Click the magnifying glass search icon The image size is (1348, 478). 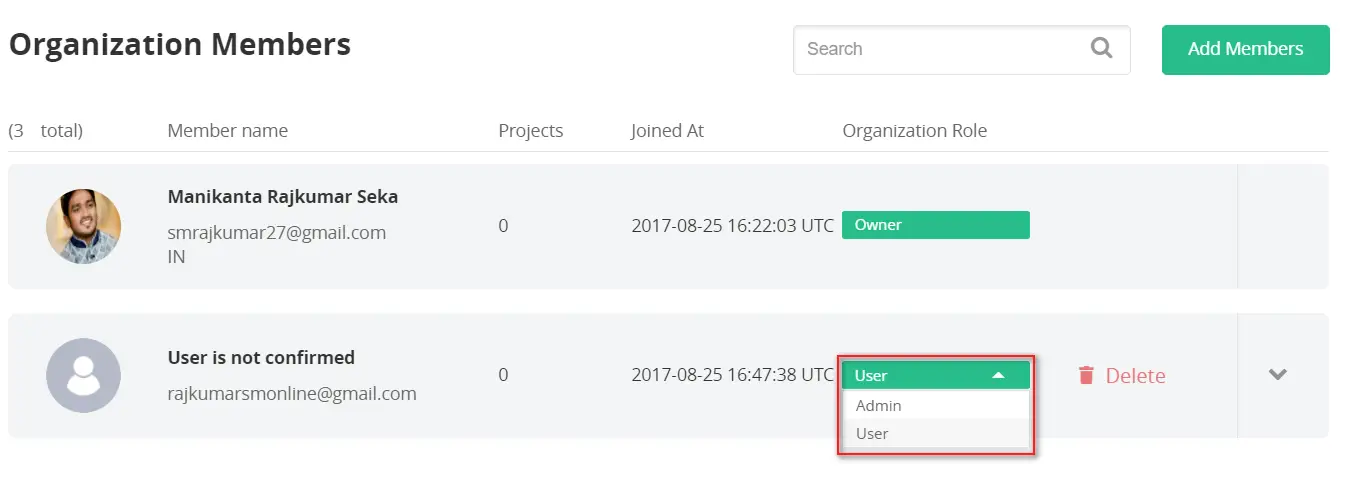point(1101,48)
